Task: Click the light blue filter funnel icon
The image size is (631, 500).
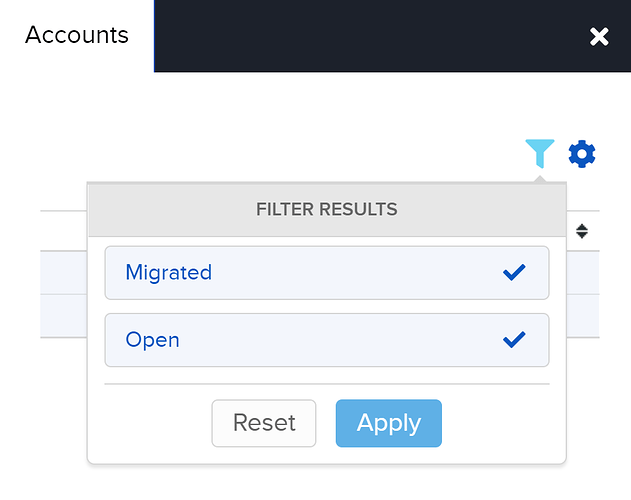Action: pyautogui.click(x=540, y=153)
